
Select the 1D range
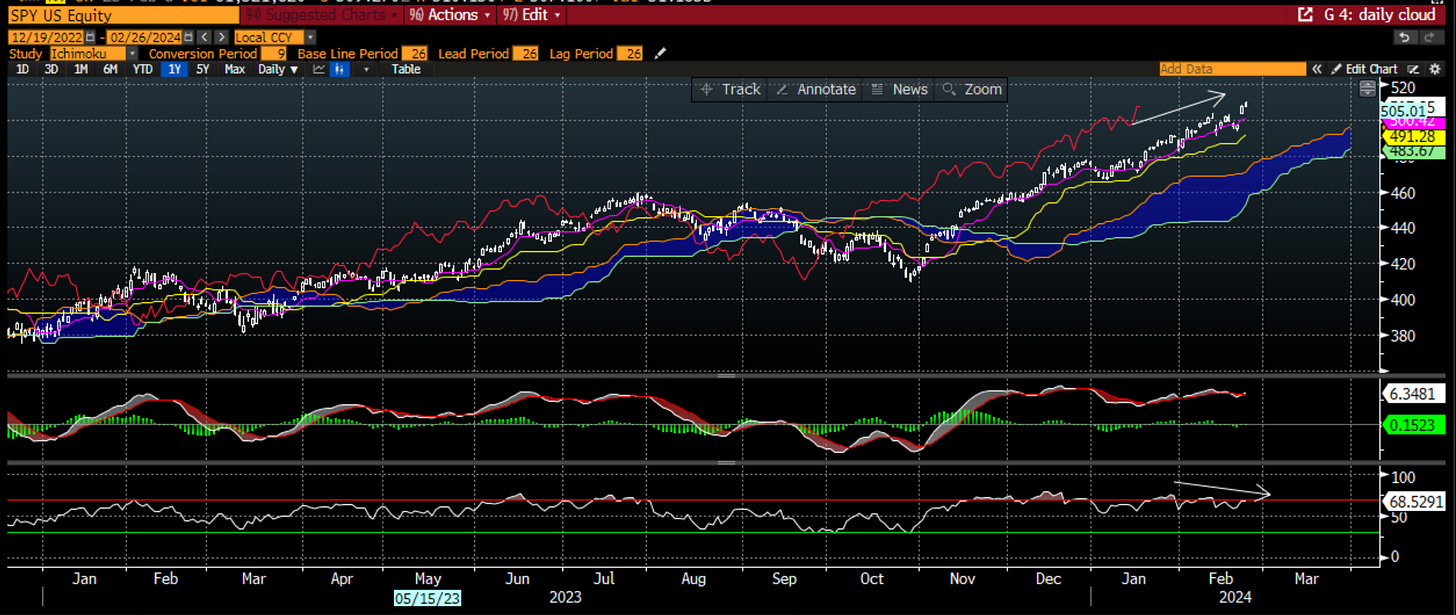point(22,69)
